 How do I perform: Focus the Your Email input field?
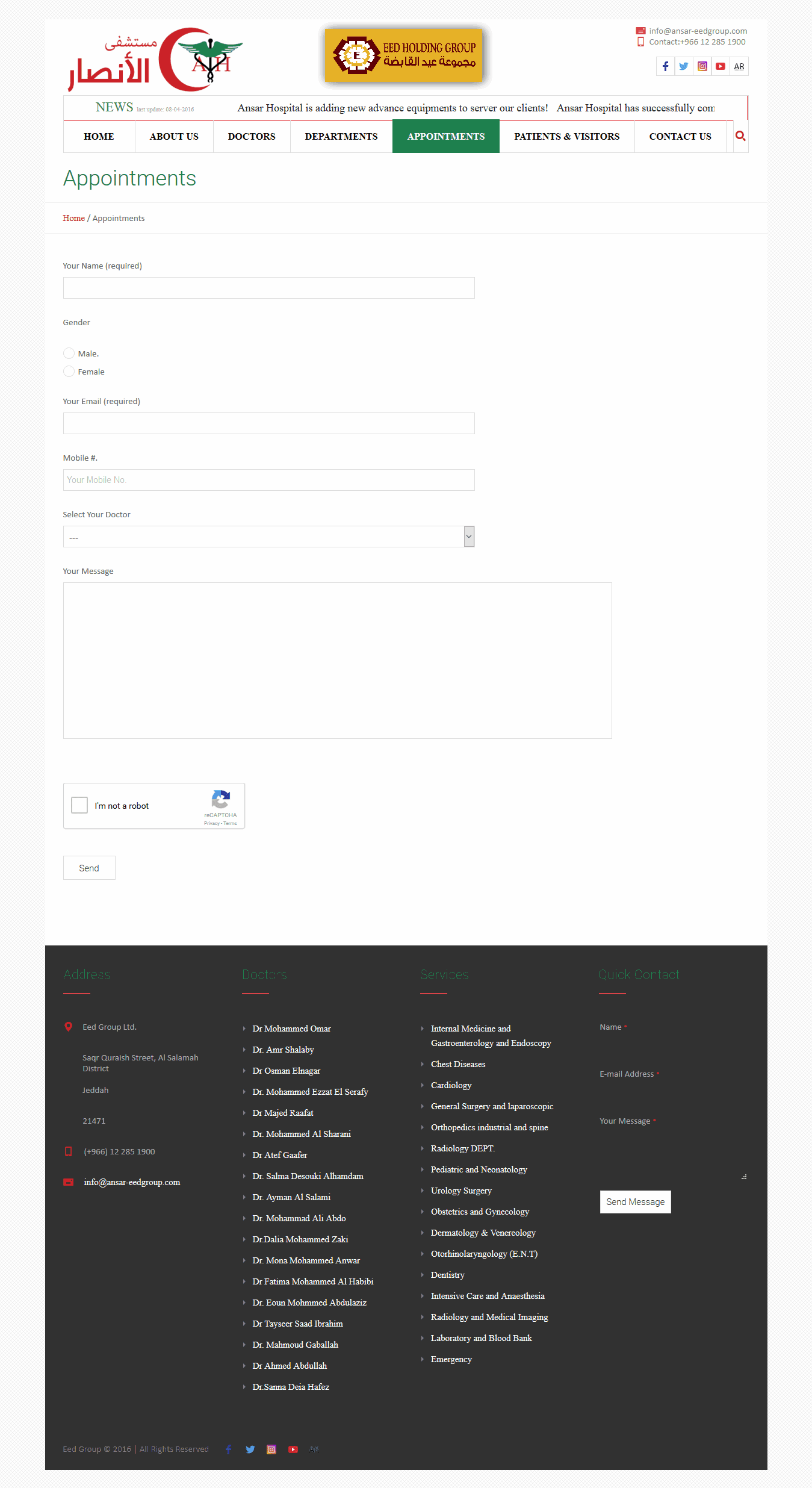coord(268,423)
